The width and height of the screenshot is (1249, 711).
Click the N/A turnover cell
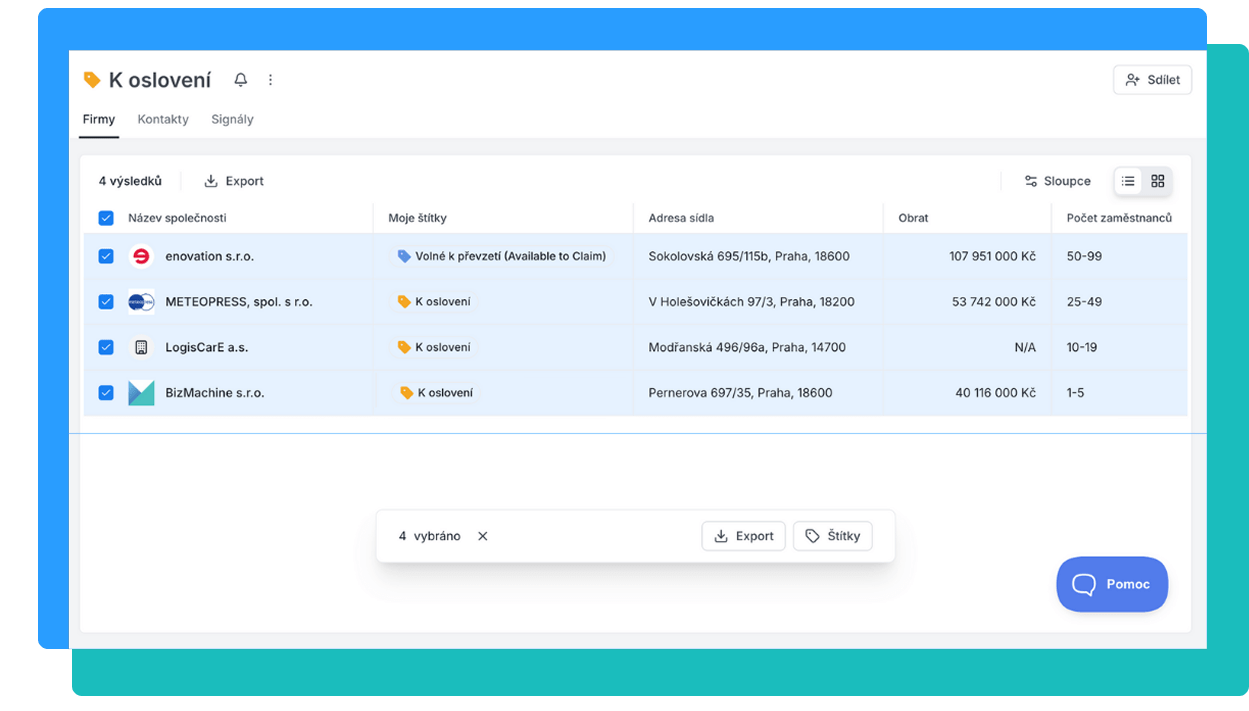(x=1025, y=347)
